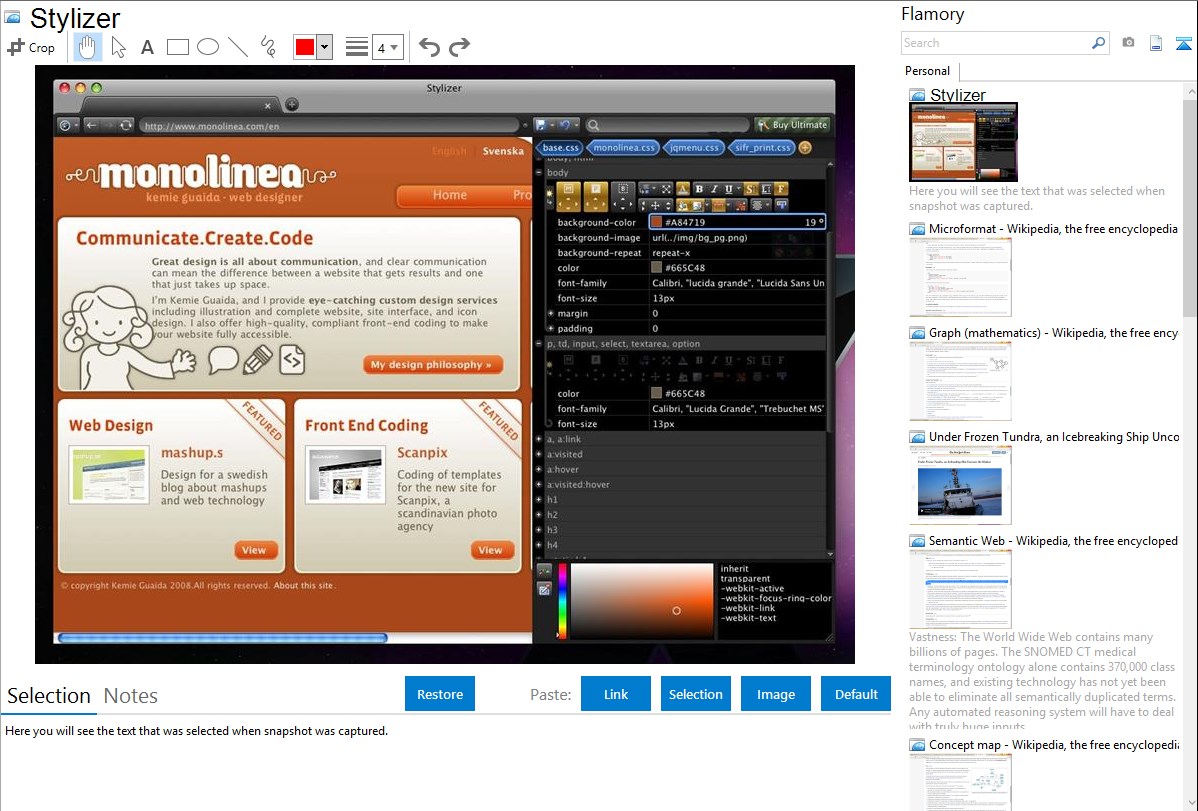This screenshot has width=1198, height=811.
Task: Redo the last annotation
Action: [459, 47]
